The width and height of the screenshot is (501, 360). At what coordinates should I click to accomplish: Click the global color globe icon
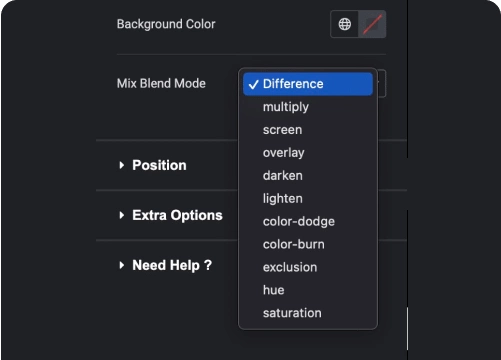click(x=344, y=24)
